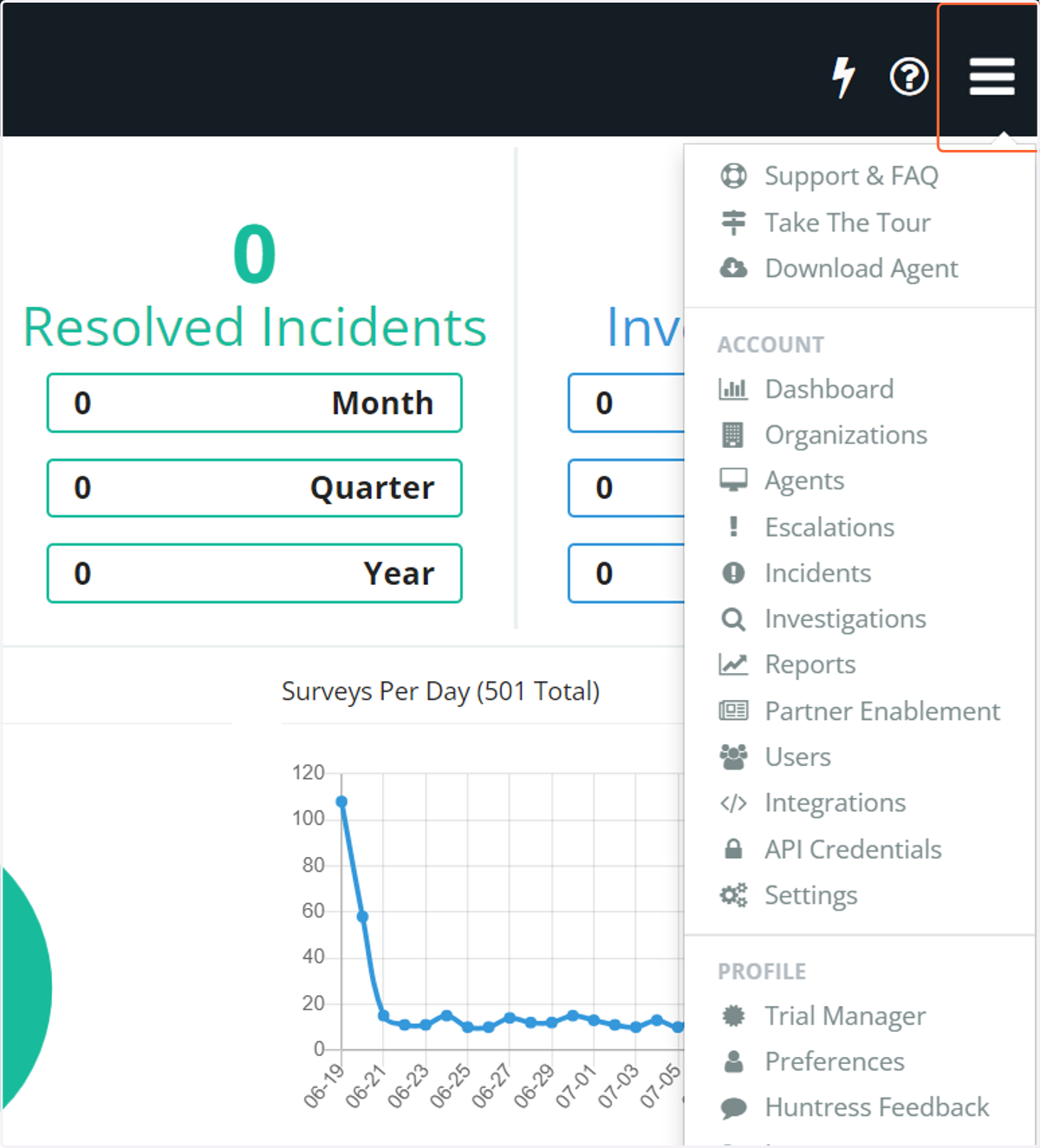The image size is (1040, 1148).
Task: Click the lightning bolt icon in header
Action: coord(843,77)
